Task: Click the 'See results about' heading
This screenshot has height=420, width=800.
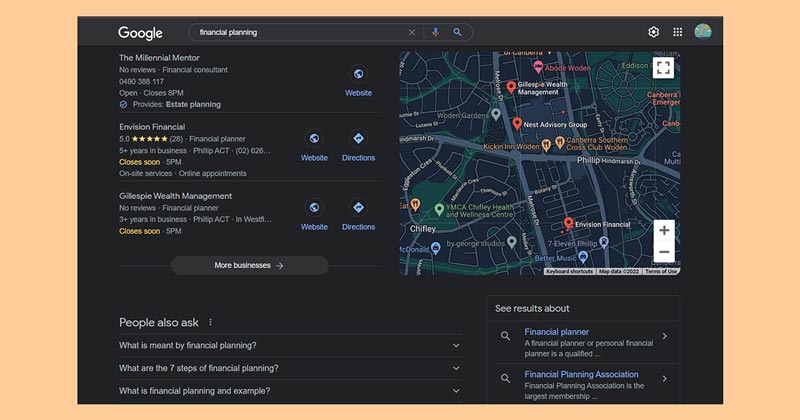Action: pyautogui.click(x=532, y=308)
